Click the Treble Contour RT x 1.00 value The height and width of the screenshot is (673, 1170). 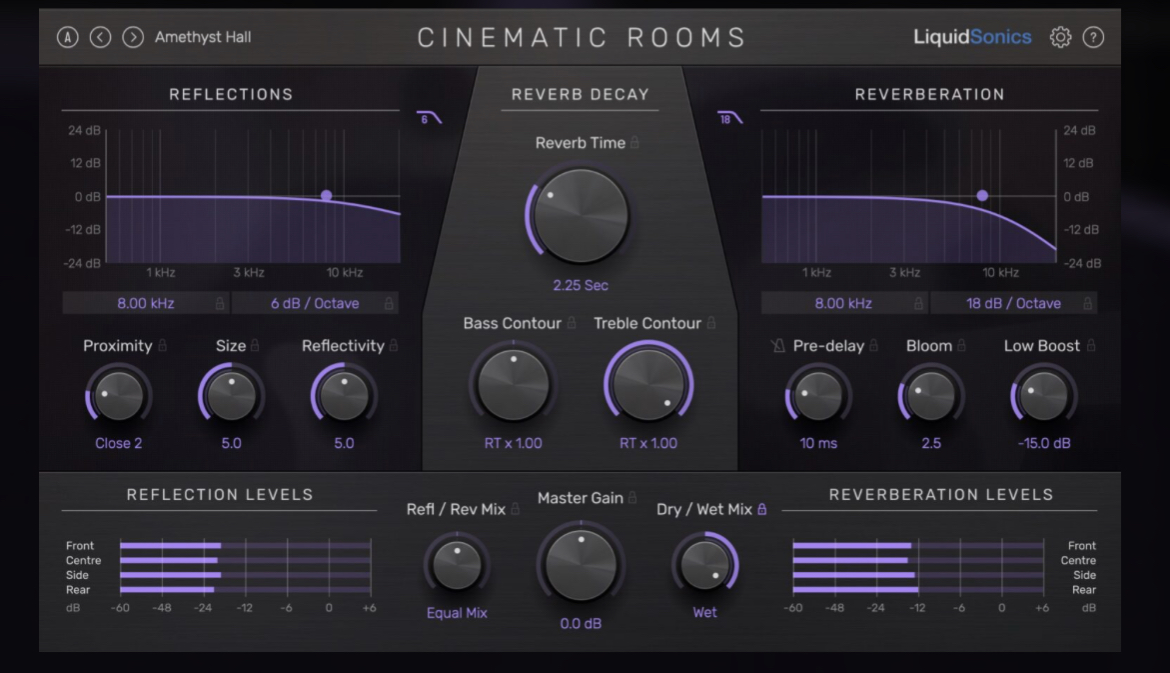[x=648, y=443]
